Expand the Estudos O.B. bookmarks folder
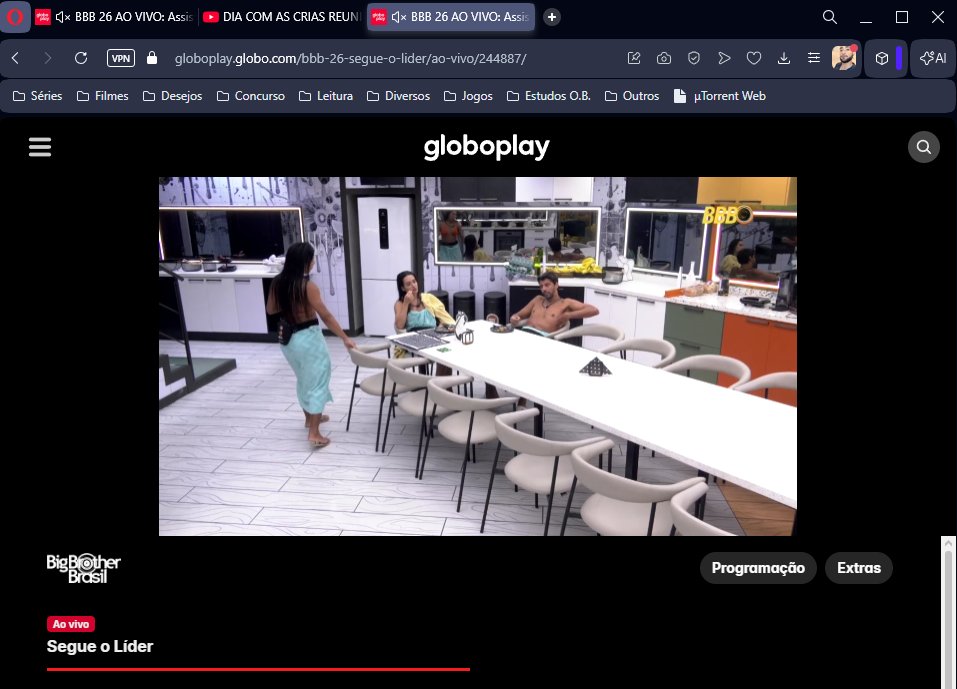This screenshot has width=957, height=689. pyautogui.click(x=549, y=96)
